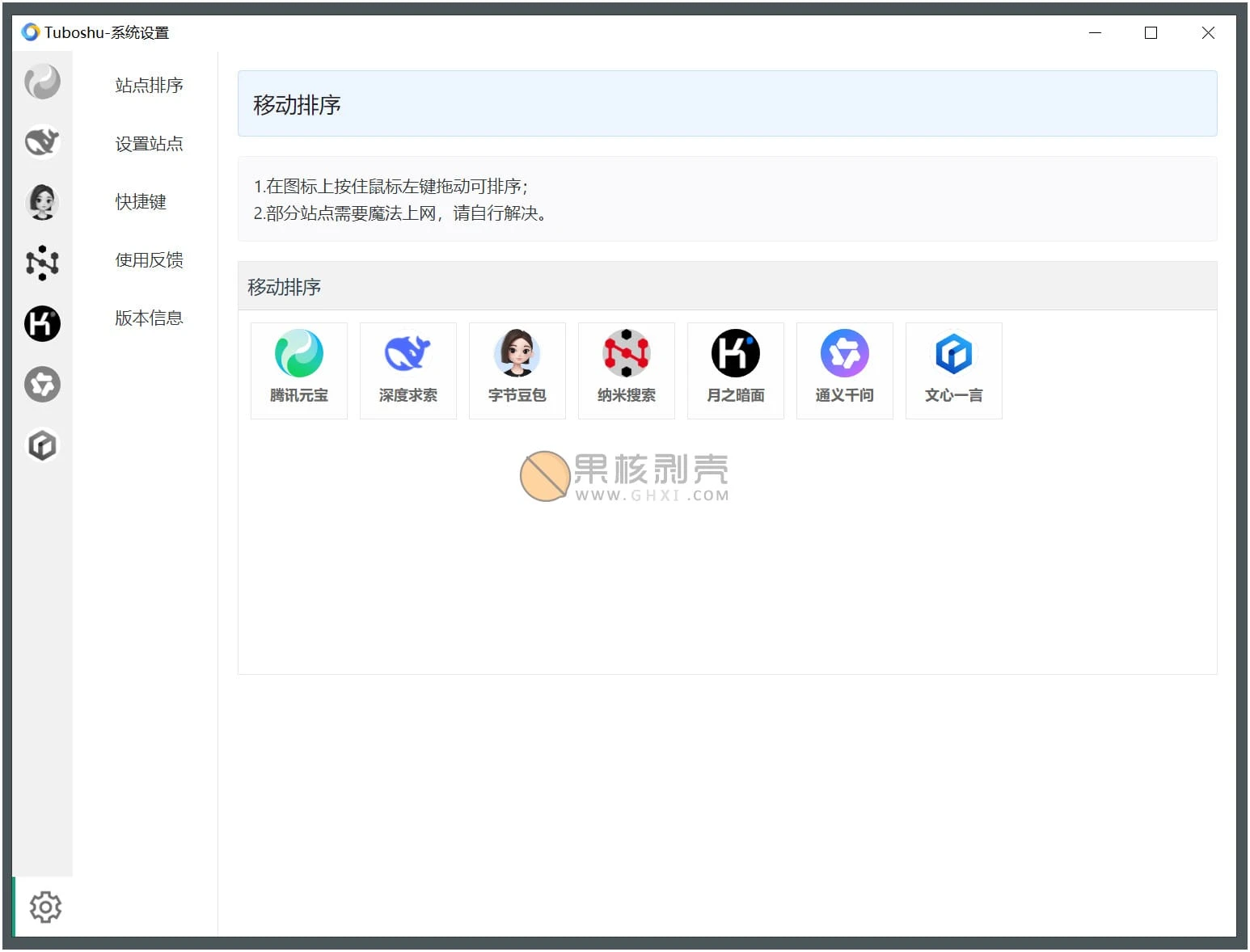Image resolution: width=1250 pixels, height=952 pixels.
Task: Select the 腾讯元宝 site tile
Action: pos(299,371)
